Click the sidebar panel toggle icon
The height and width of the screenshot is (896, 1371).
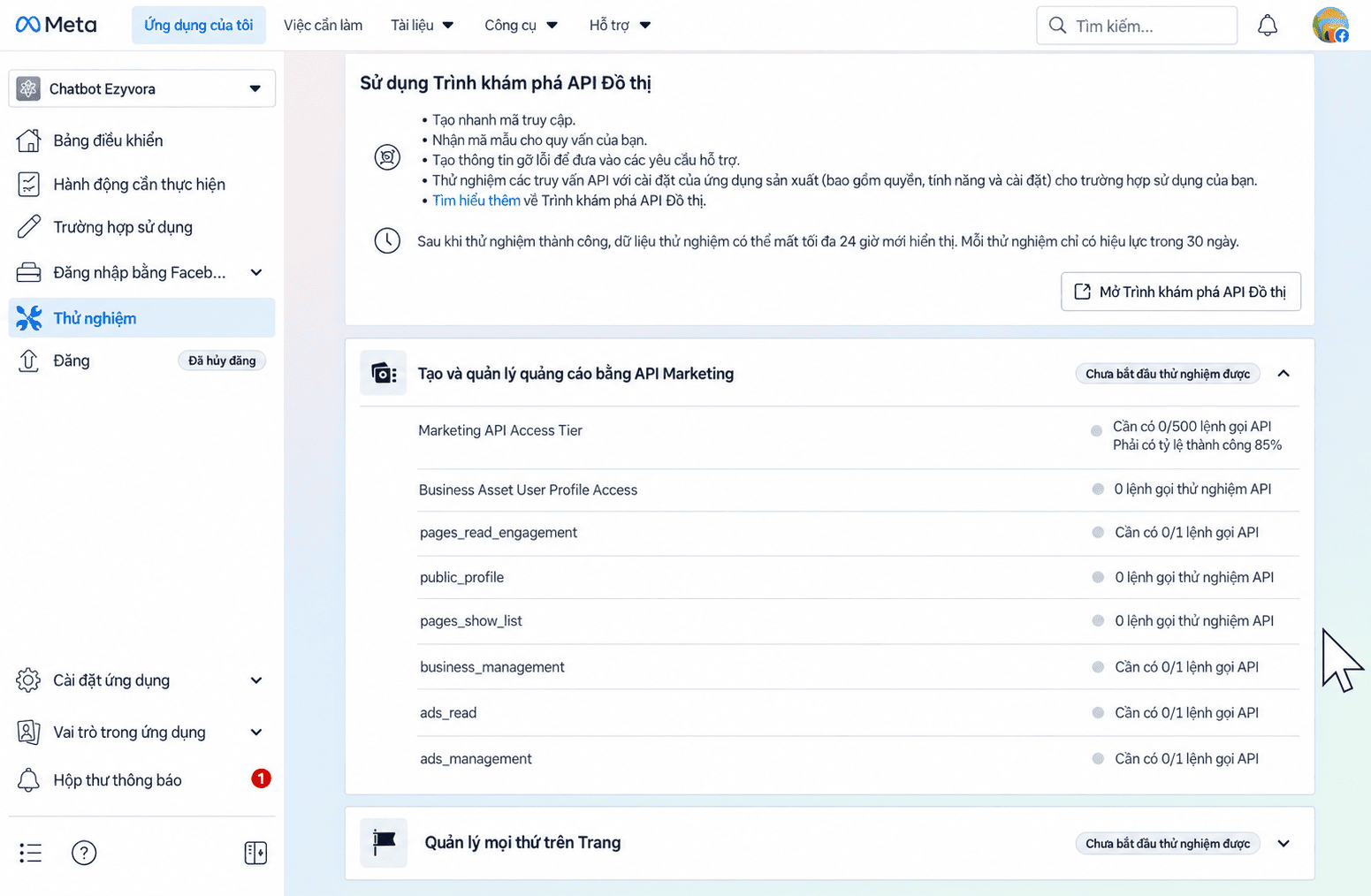[x=255, y=853]
